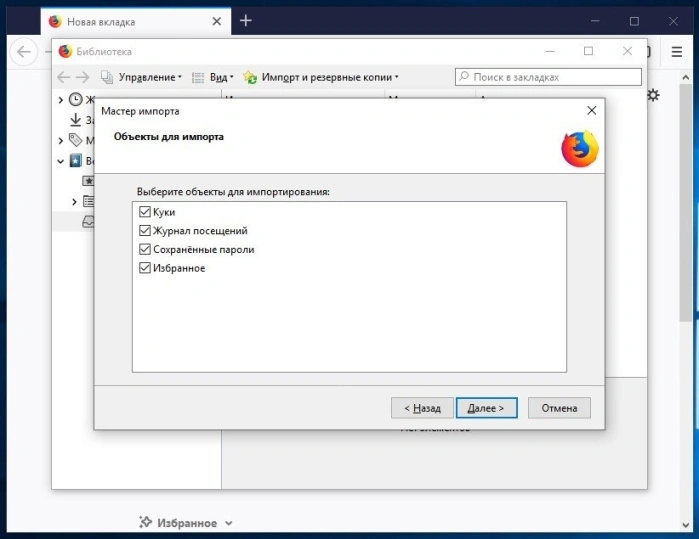Expand the History tree node chevron
The image size is (699, 539).
61,100
